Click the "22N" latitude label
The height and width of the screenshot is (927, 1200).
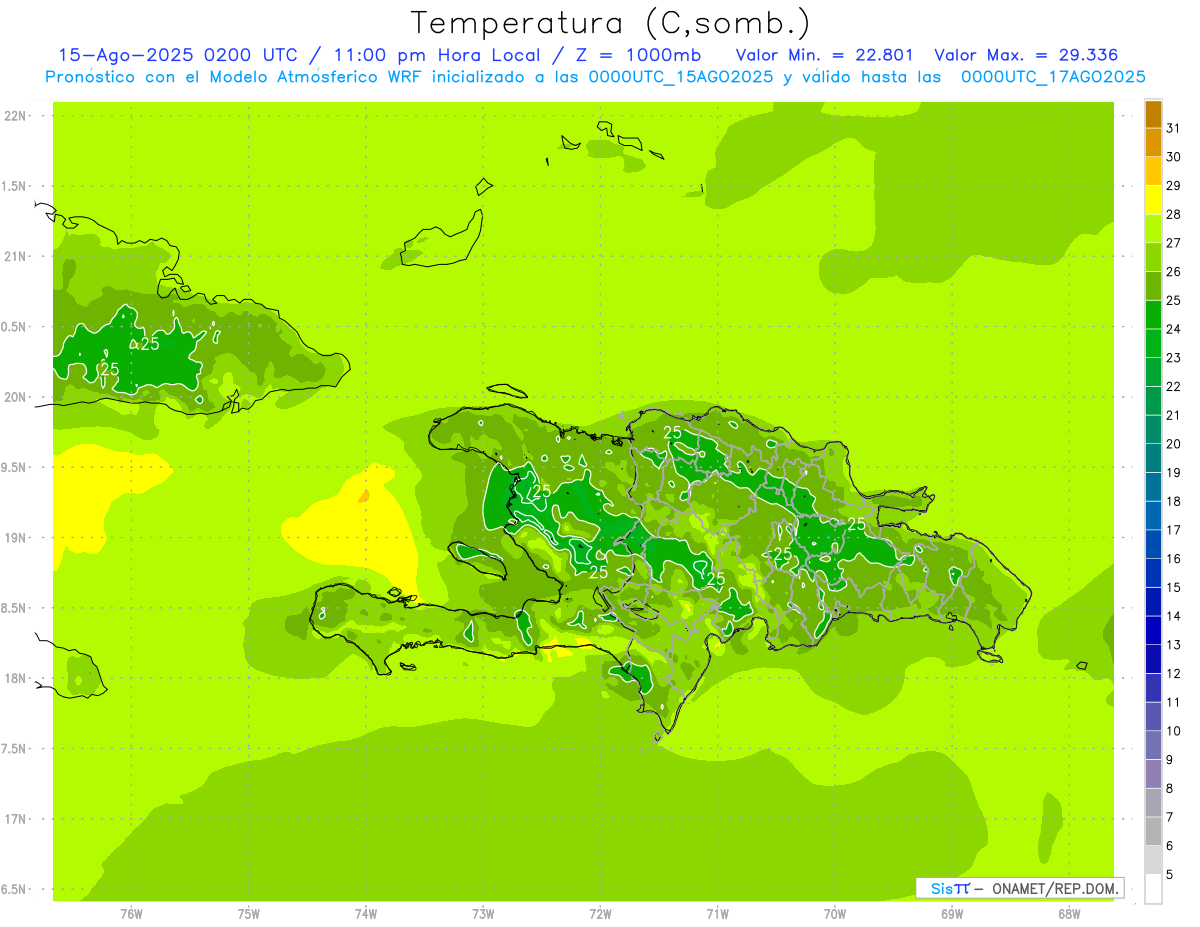click(17, 116)
